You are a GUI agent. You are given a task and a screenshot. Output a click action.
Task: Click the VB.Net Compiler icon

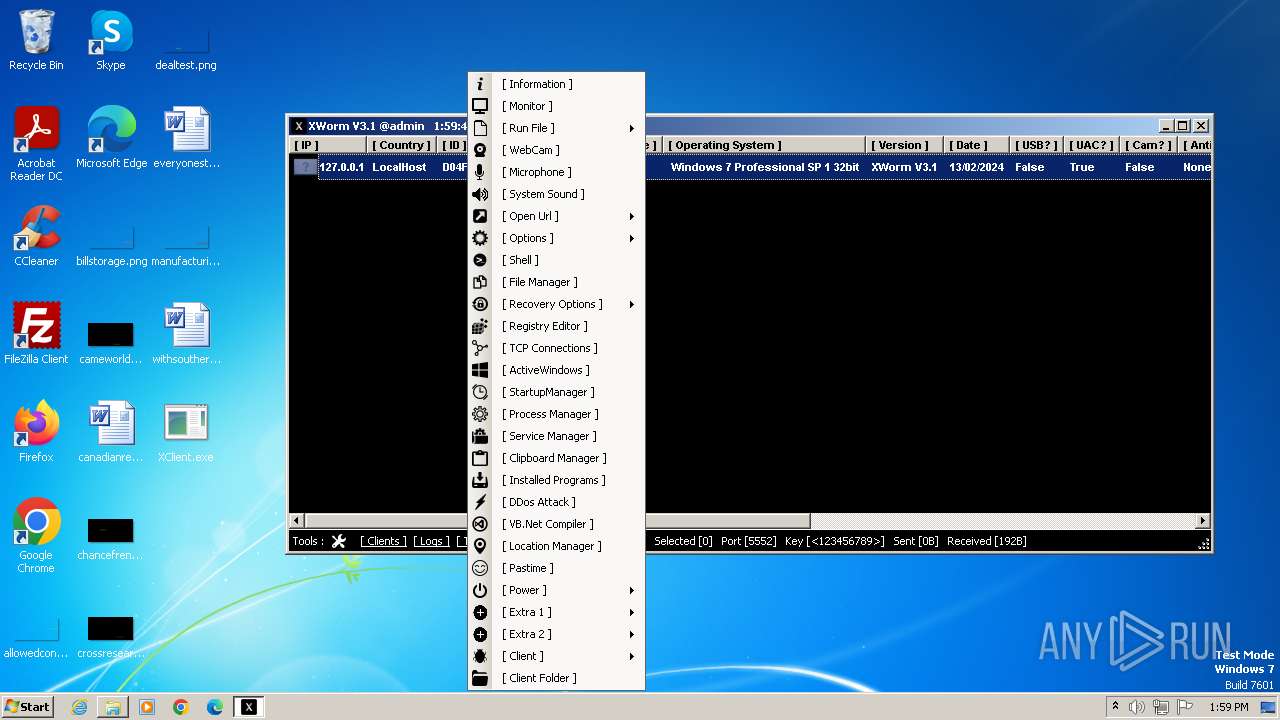(480, 524)
